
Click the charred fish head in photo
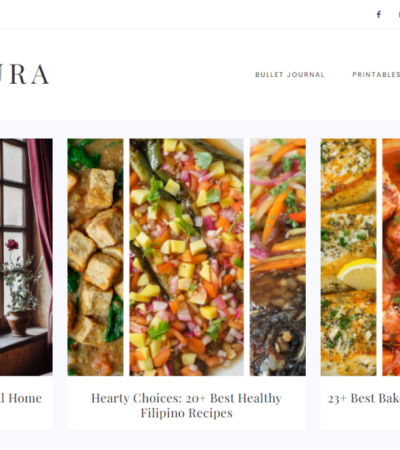pos(278,343)
